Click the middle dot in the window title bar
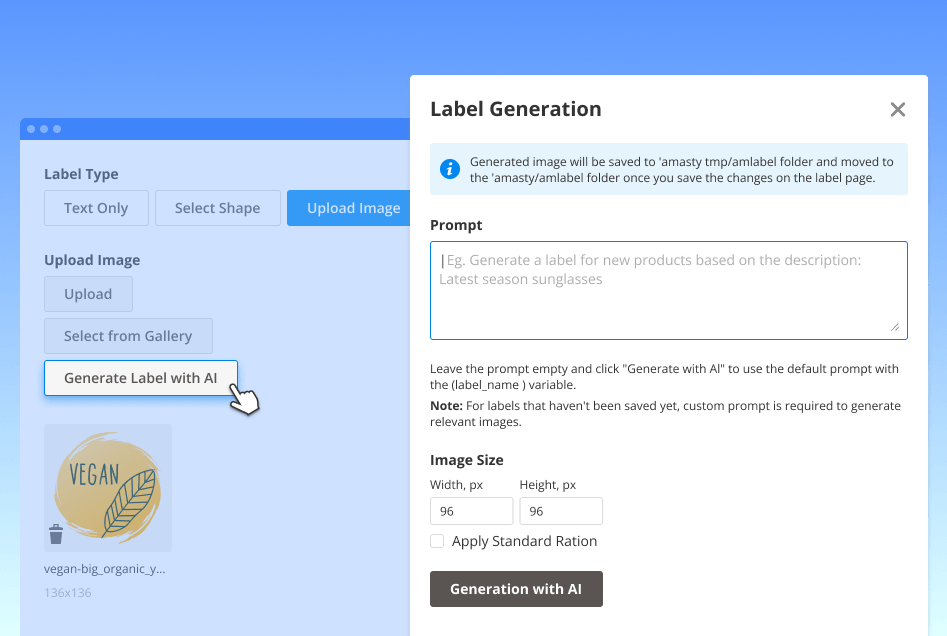The height and width of the screenshot is (636, 947). (44, 129)
